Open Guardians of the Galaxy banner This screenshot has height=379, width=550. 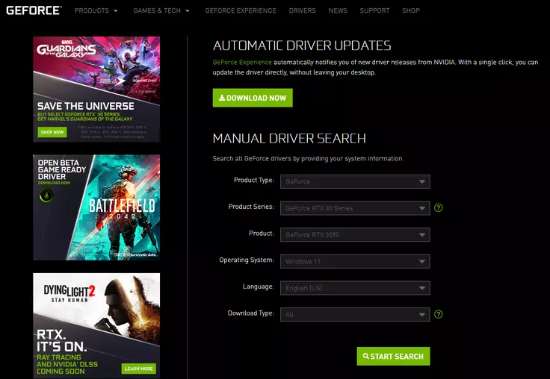pyautogui.click(x=96, y=89)
